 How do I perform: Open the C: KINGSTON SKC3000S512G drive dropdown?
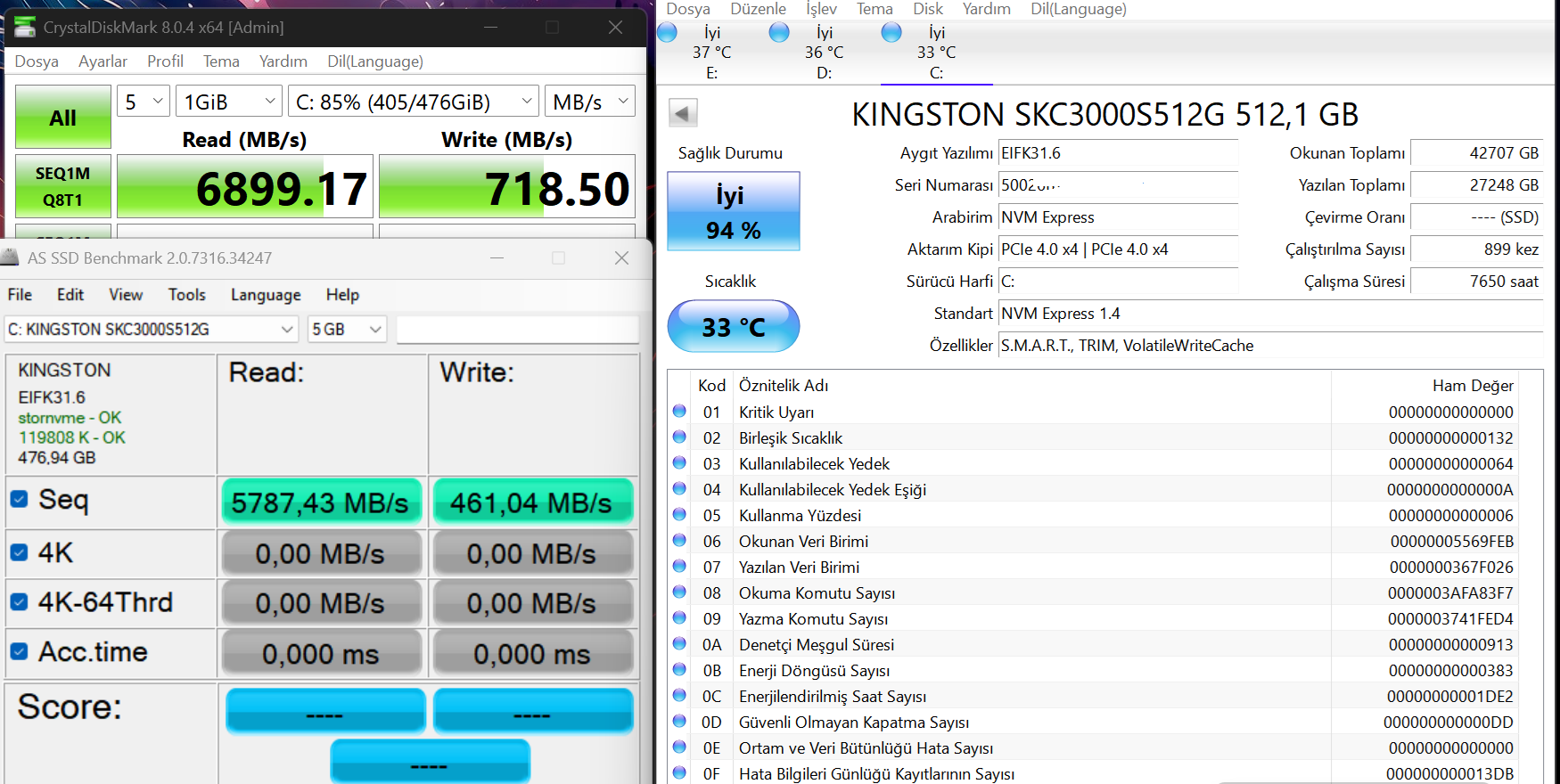click(151, 330)
